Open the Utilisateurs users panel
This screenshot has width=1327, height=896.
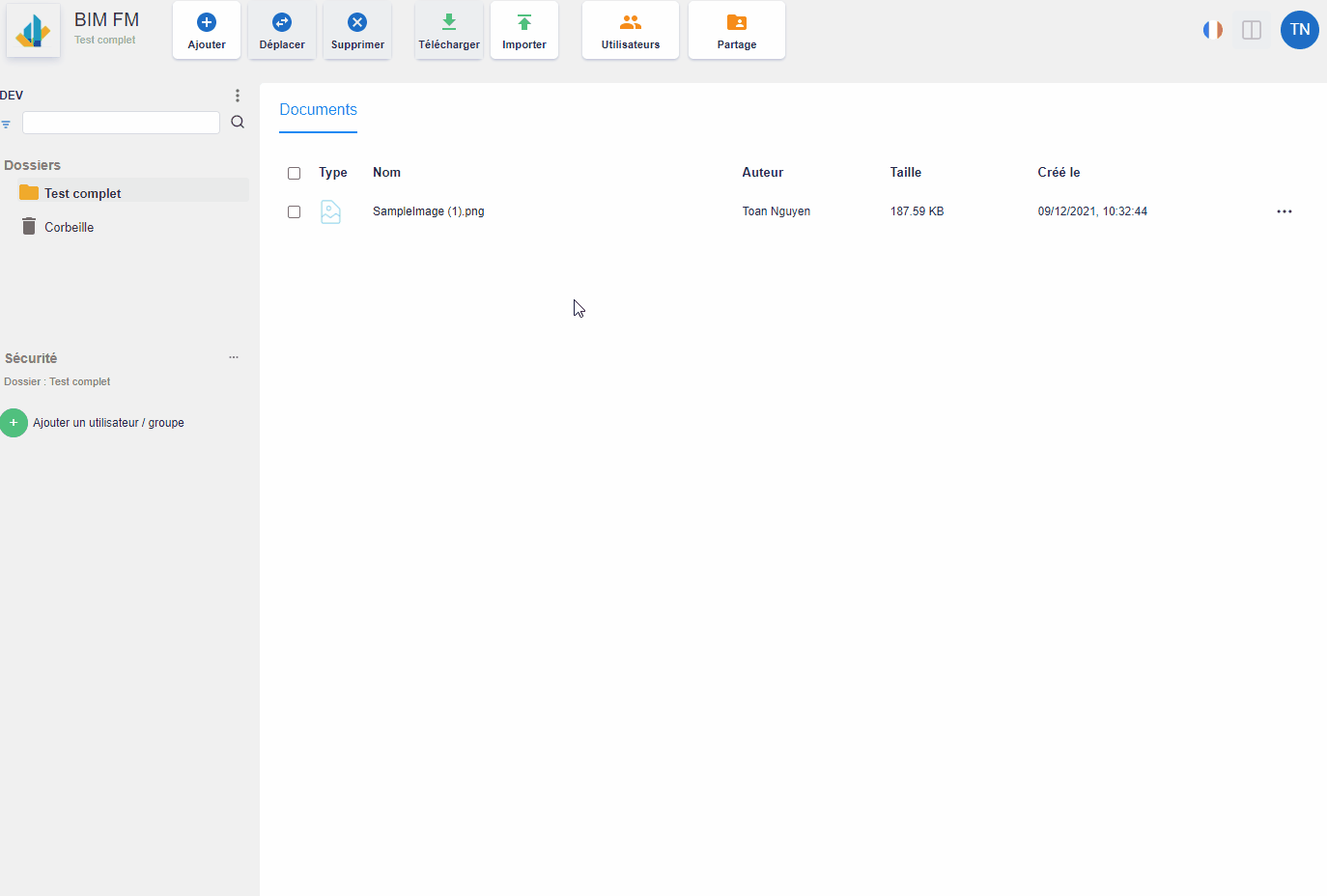point(631,31)
